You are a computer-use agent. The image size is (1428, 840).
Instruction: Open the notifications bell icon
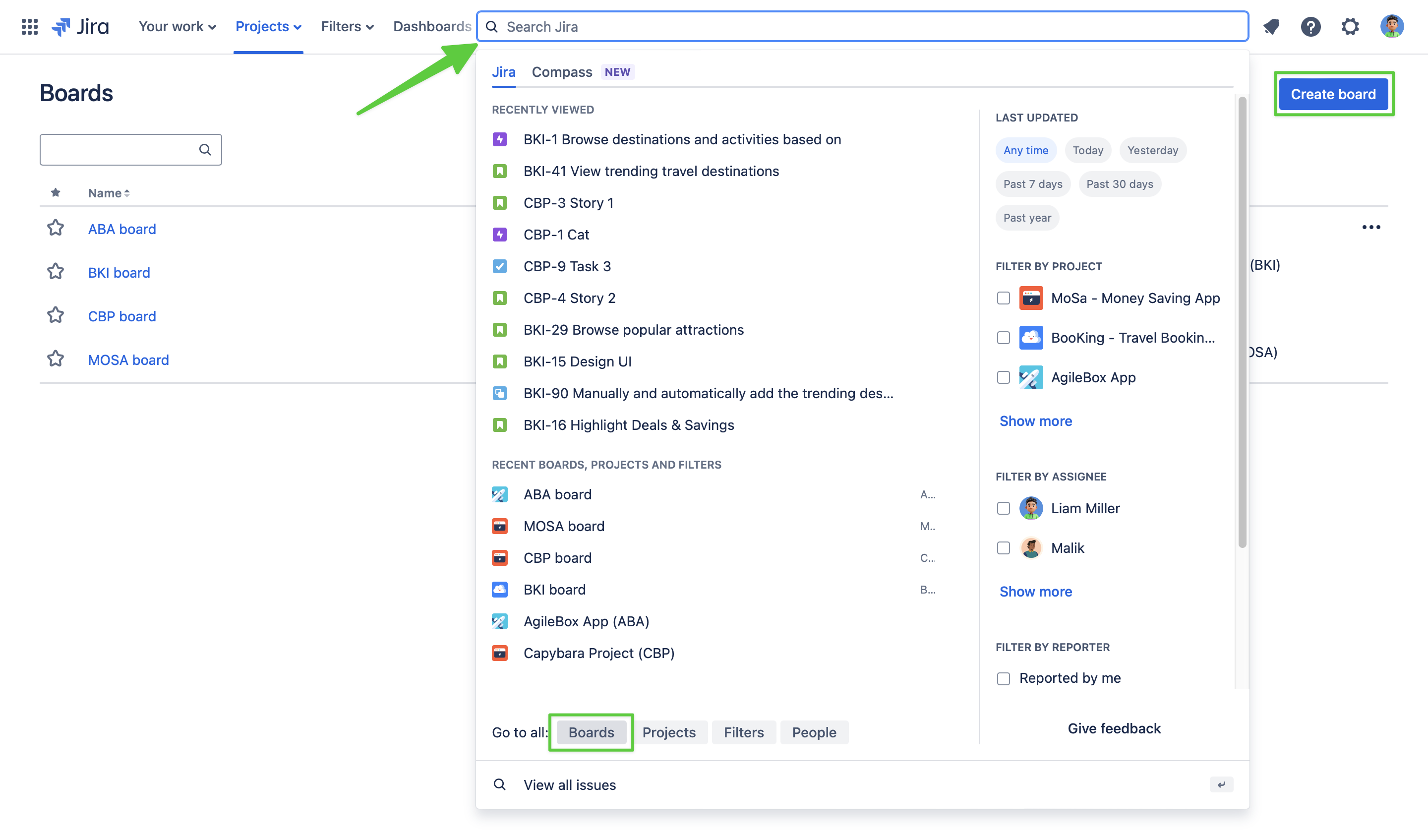pyautogui.click(x=1272, y=27)
